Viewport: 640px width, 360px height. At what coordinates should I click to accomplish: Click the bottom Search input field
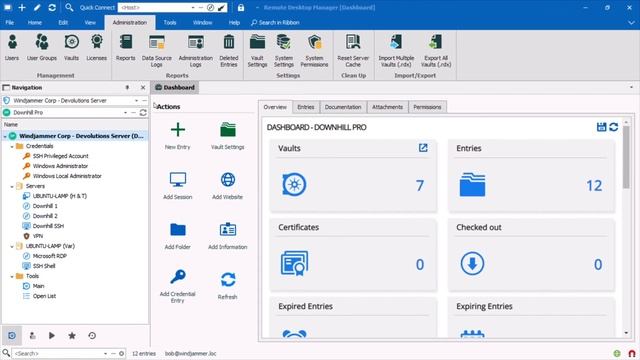point(58,353)
